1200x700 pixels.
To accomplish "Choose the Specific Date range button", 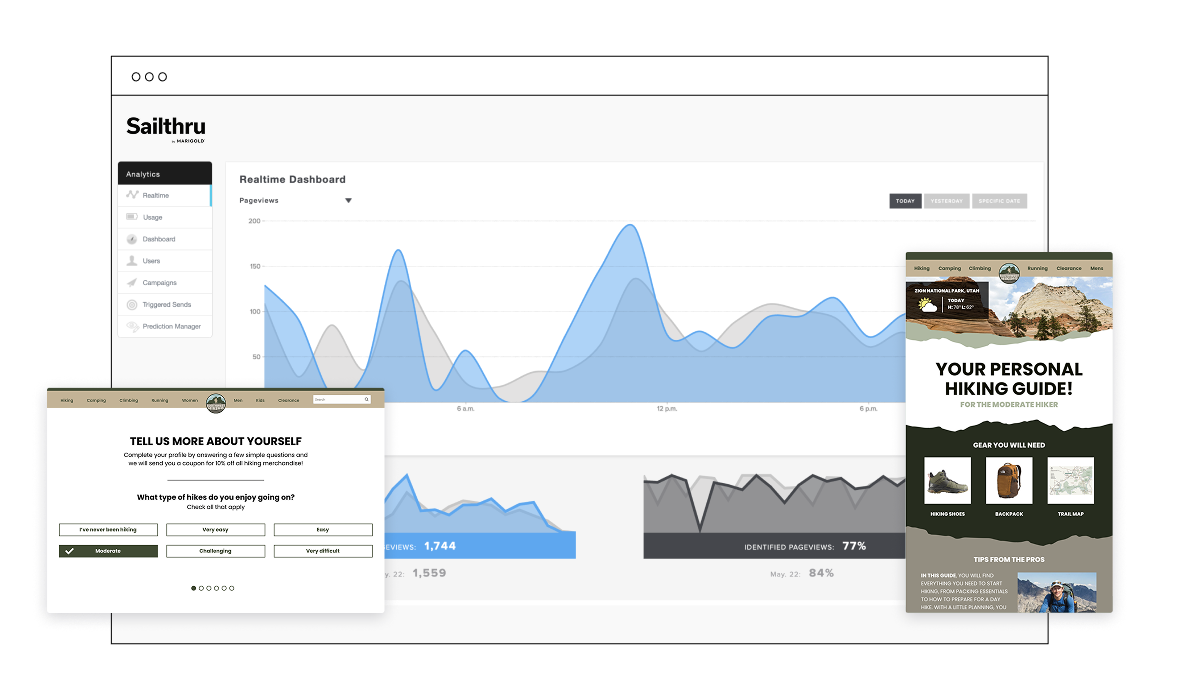I will pyautogui.click(x=999, y=201).
